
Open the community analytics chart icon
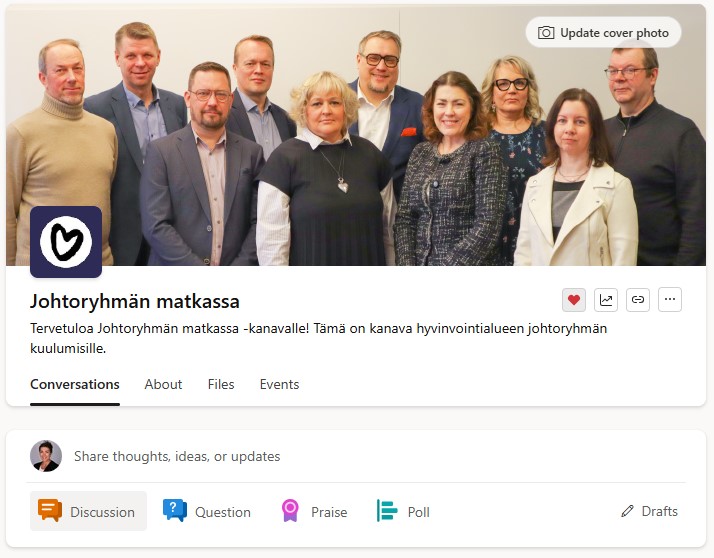click(606, 300)
